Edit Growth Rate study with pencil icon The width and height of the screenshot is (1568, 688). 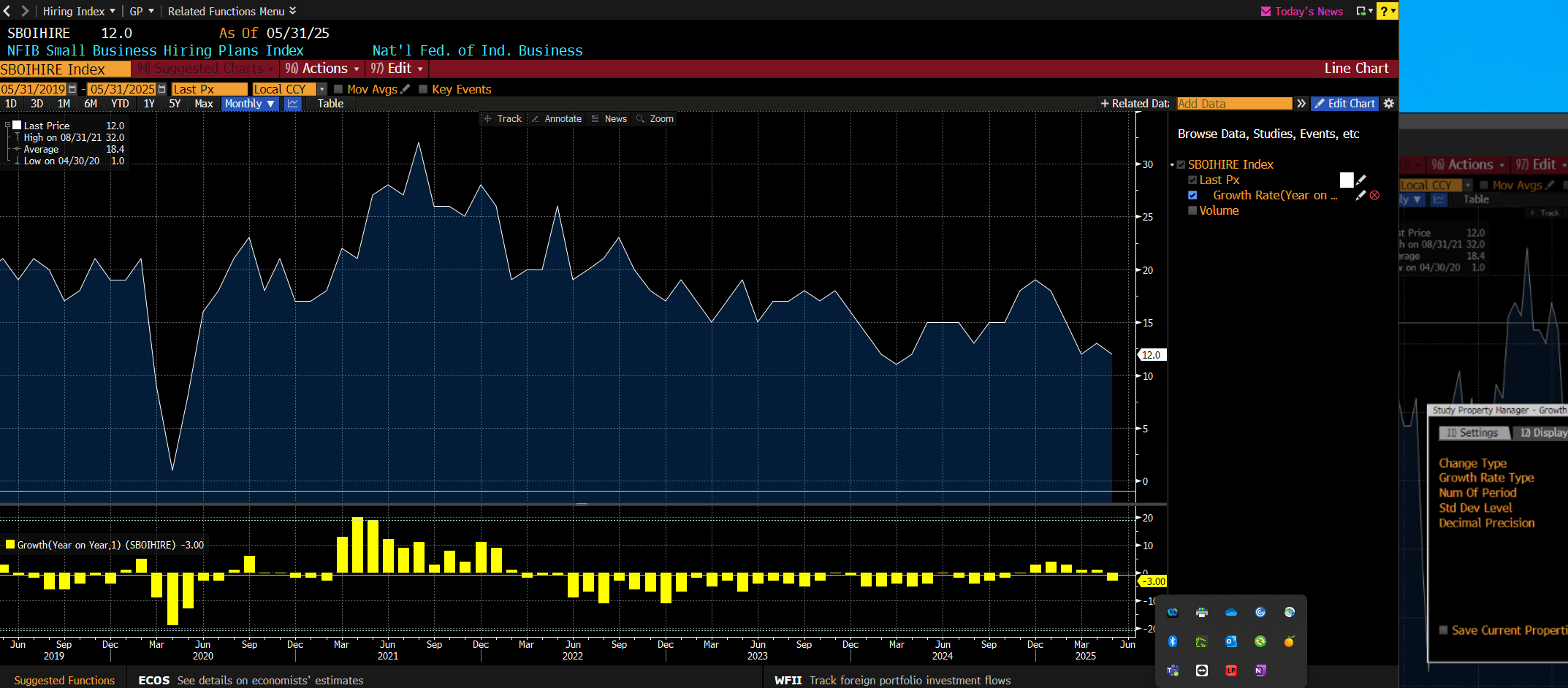pos(1360,196)
